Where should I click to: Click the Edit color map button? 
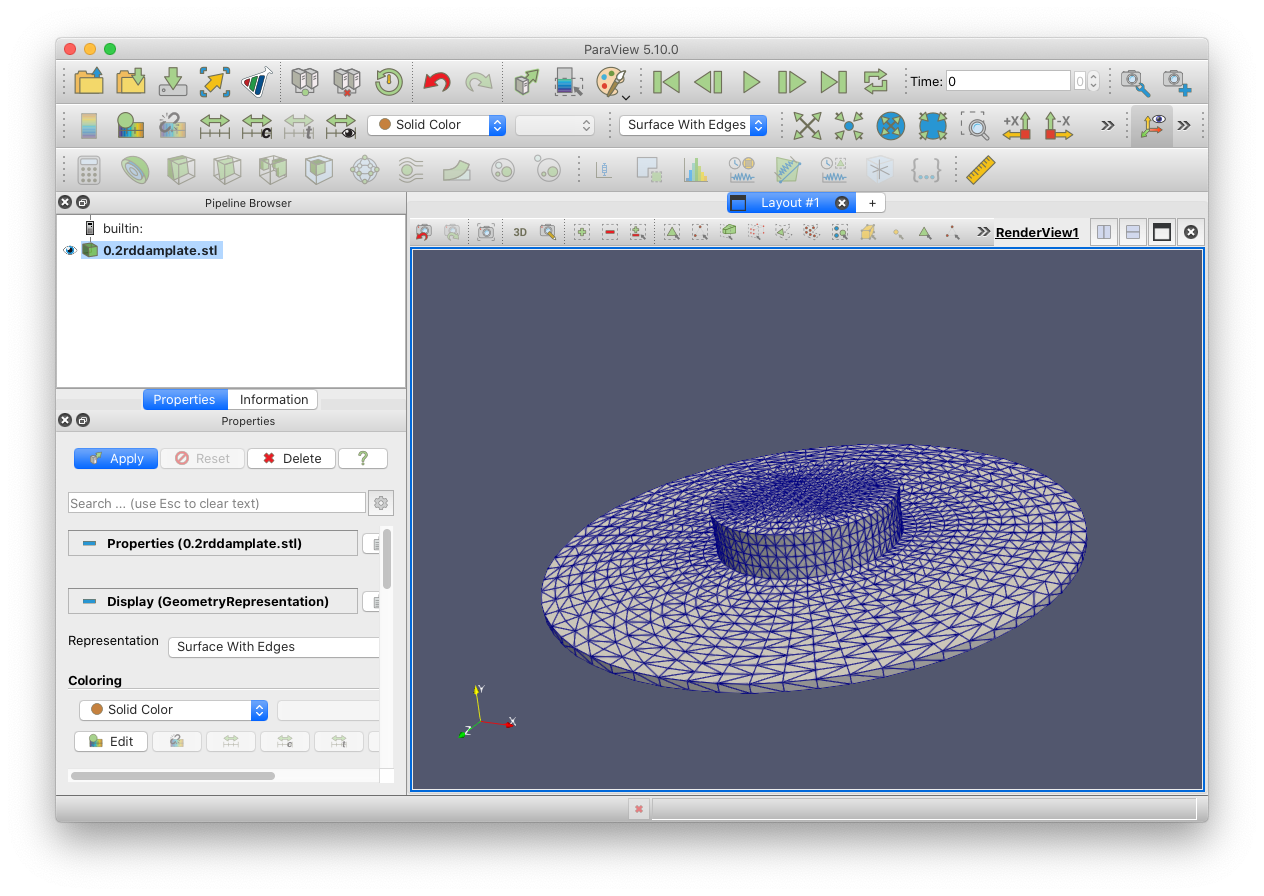click(111, 742)
